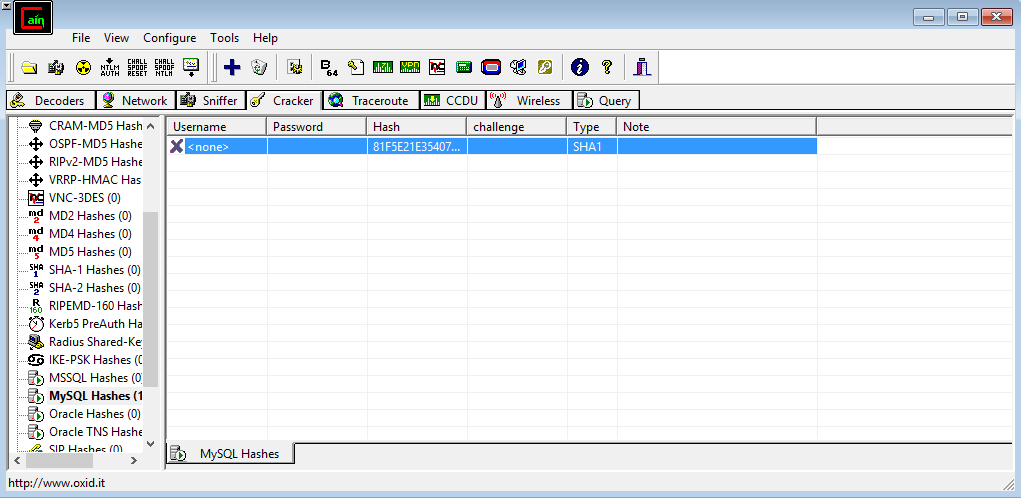This screenshot has height=498, width=1021.
Task: Switch to the Cracker tab
Action: [x=285, y=100]
